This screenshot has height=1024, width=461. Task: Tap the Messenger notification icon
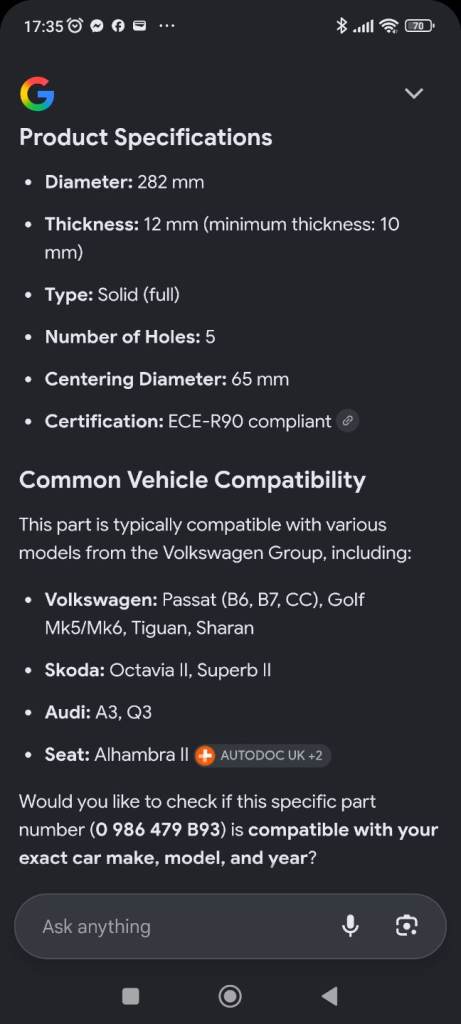coord(97,26)
